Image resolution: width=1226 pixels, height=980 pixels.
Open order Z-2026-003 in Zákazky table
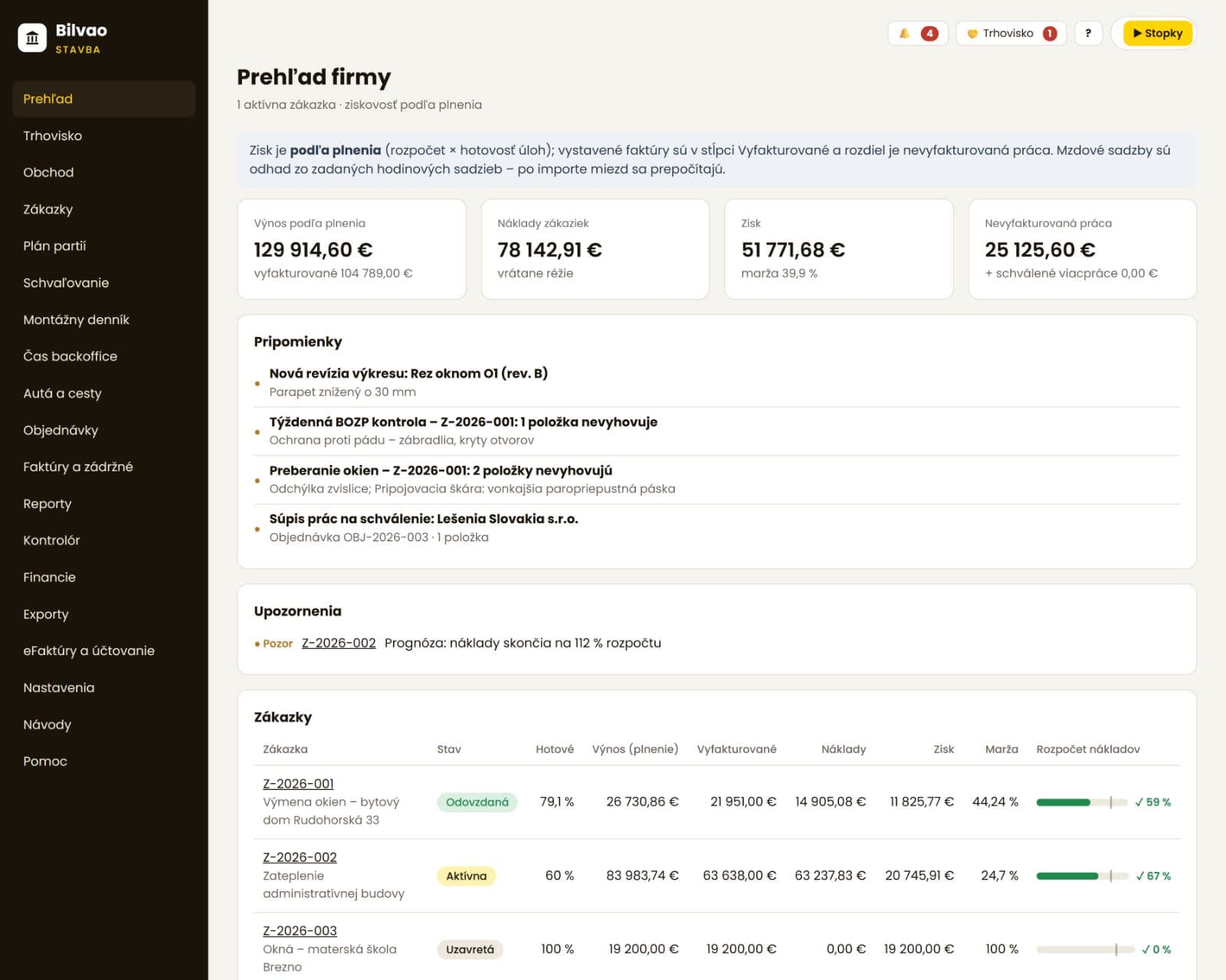[300, 931]
